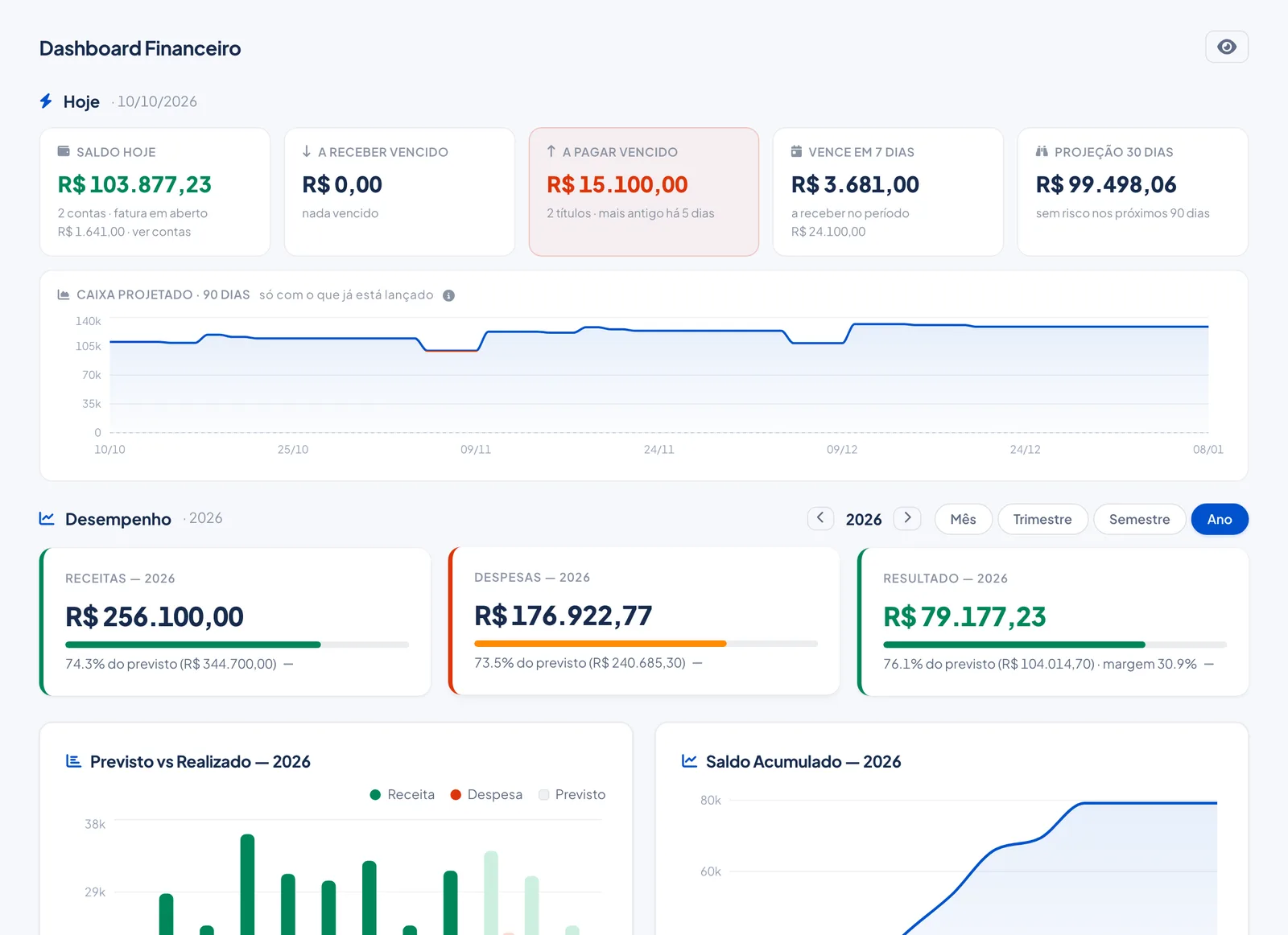
Task: Click the 09/11 date label on chart axis
Action: pyautogui.click(x=476, y=449)
